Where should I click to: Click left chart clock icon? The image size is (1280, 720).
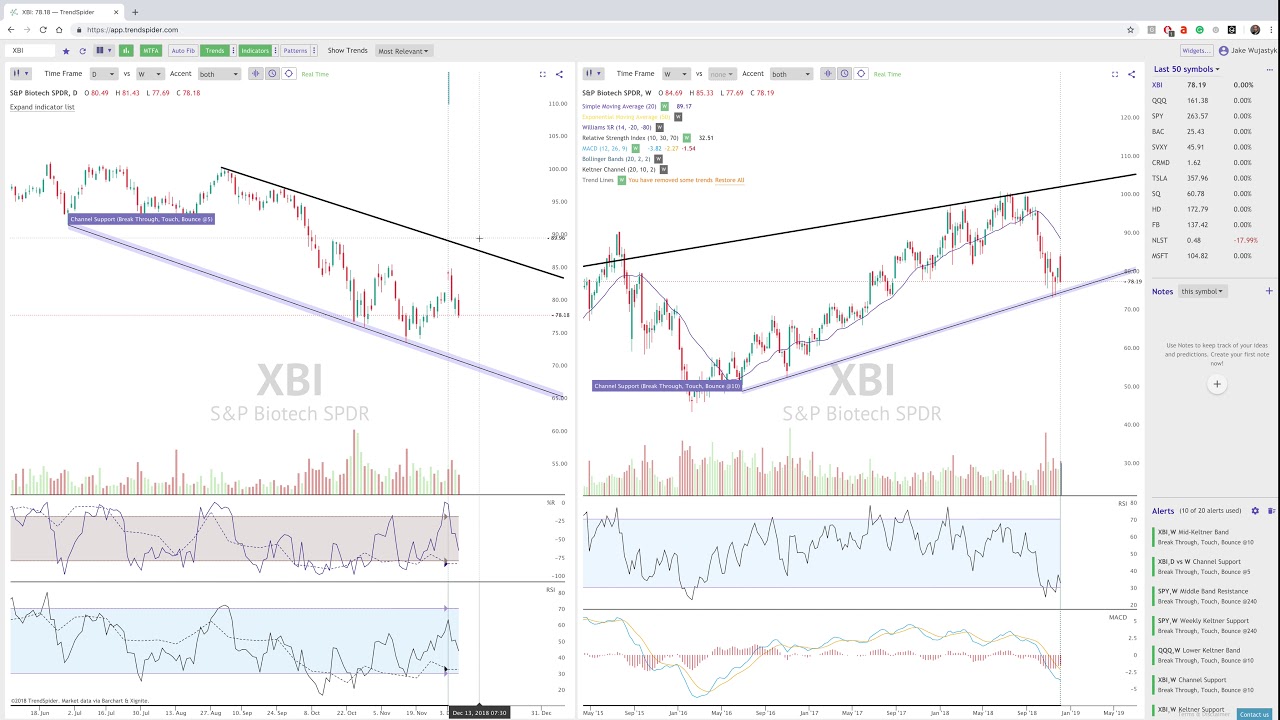pyautogui.click(x=272, y=73)
